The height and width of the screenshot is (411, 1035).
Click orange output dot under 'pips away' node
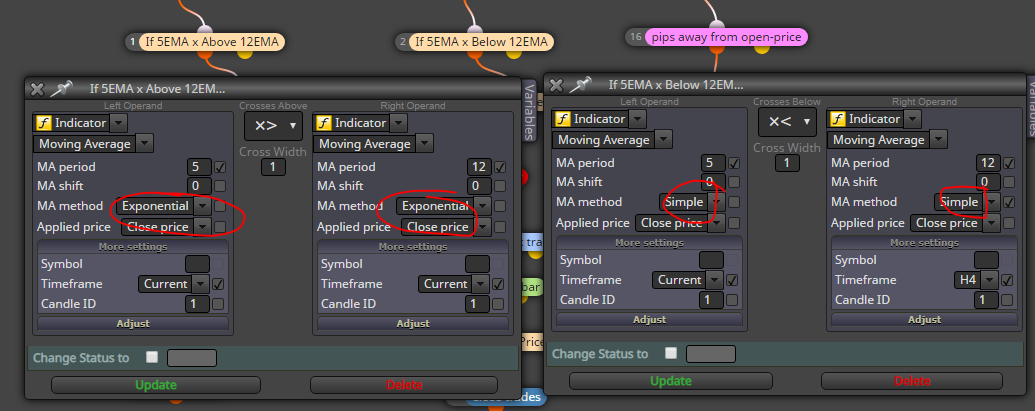[x=718, y=48]
